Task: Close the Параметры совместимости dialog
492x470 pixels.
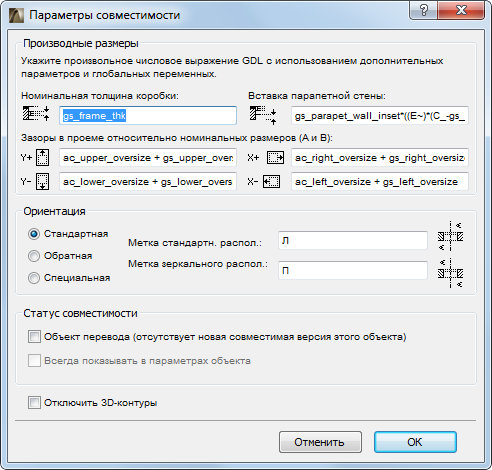Action: tap(461, 10)
